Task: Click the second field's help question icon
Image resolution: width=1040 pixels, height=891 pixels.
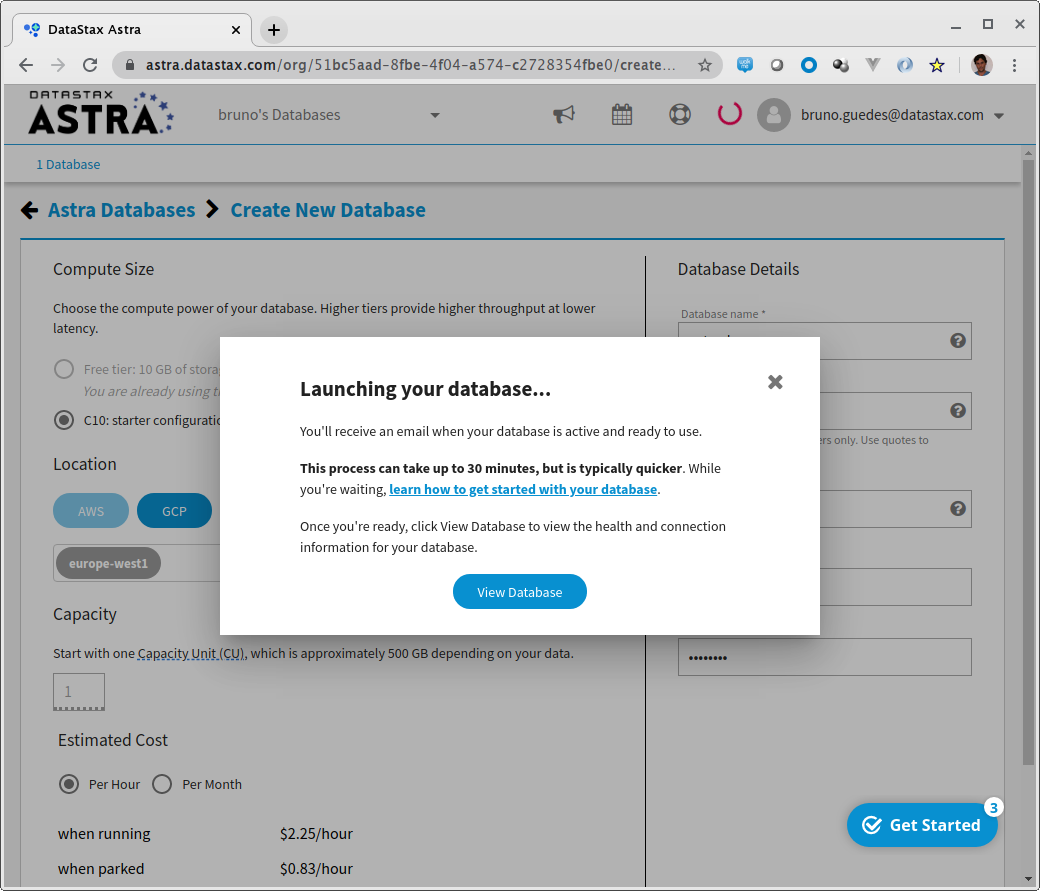Action: [957, 411]
